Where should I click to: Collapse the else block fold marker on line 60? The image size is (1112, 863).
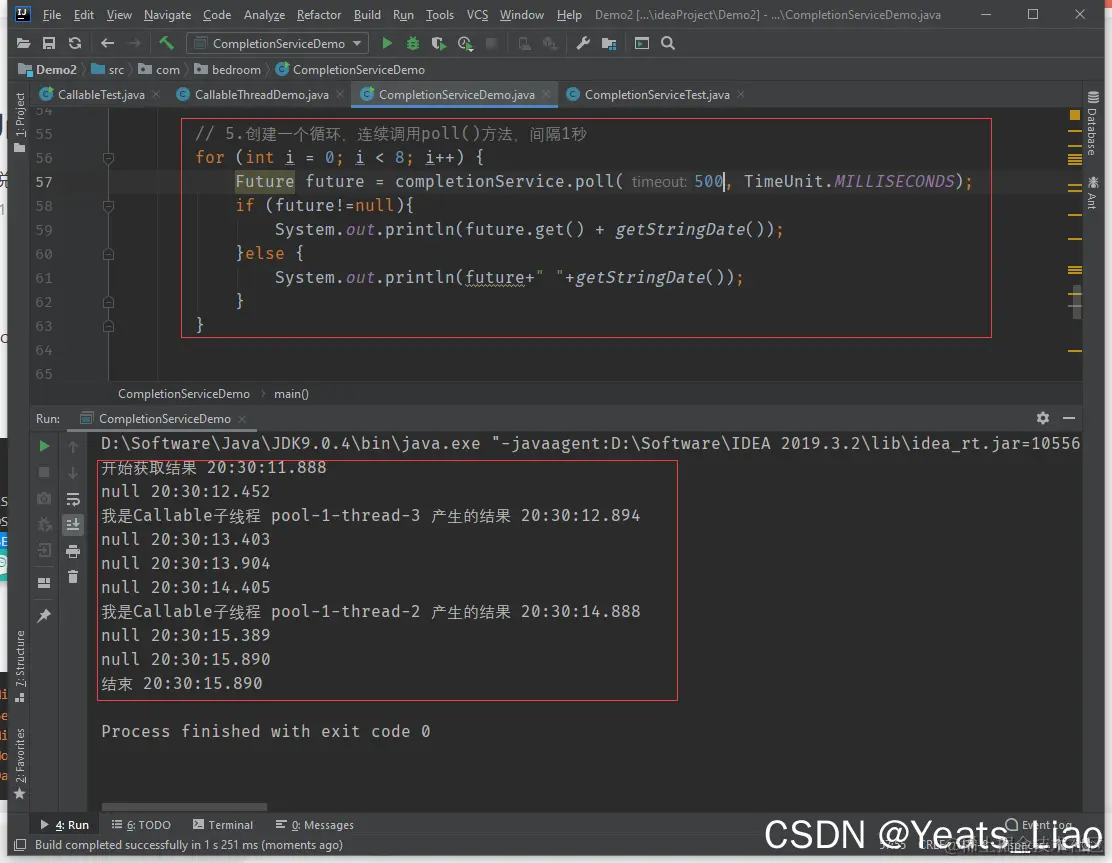[x=109, y=254]
